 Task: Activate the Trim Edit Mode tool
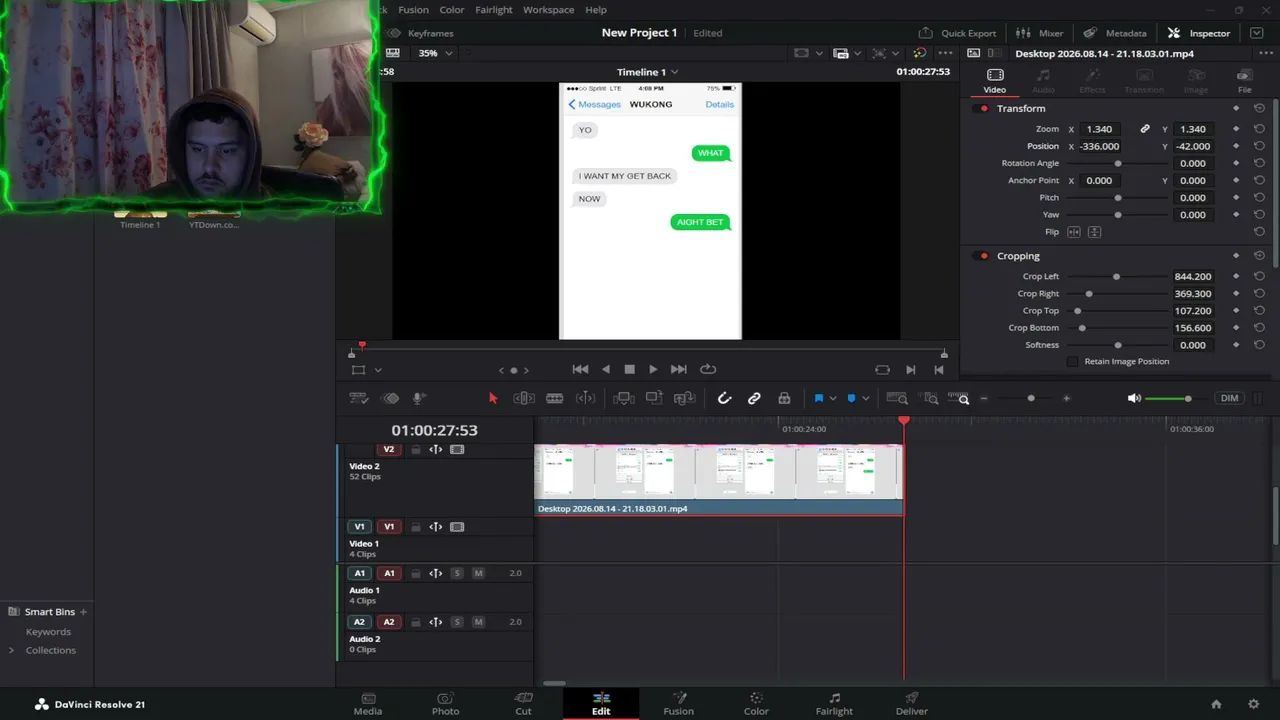point(524,398)
